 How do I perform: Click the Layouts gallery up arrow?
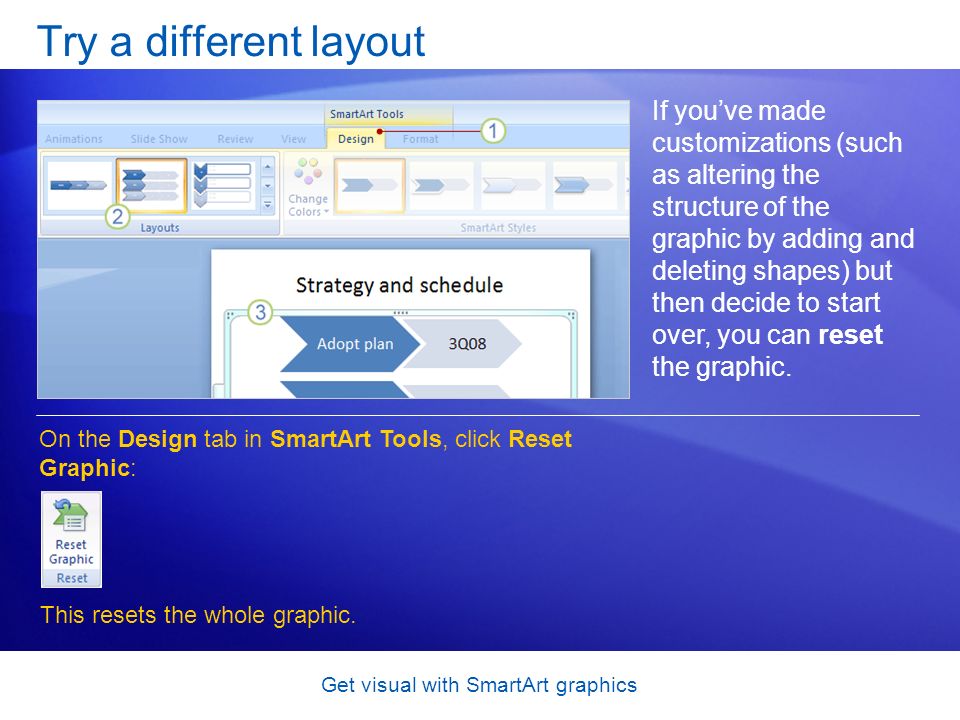(x=268, y=167)
